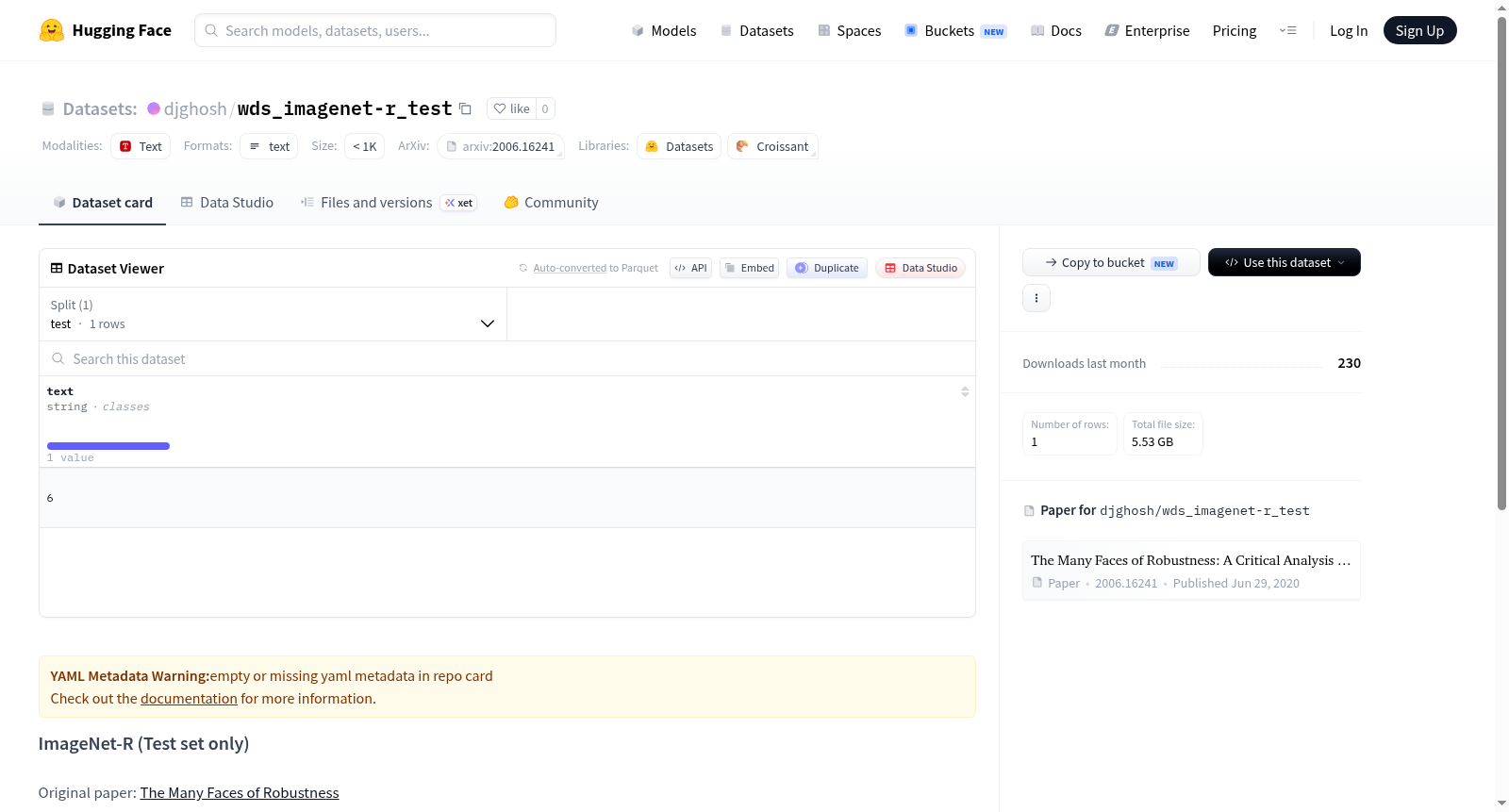This screenshot has height=812, width=1509.
Task: Open the navigation overflow menu icon
Action: pos(1287,30)
